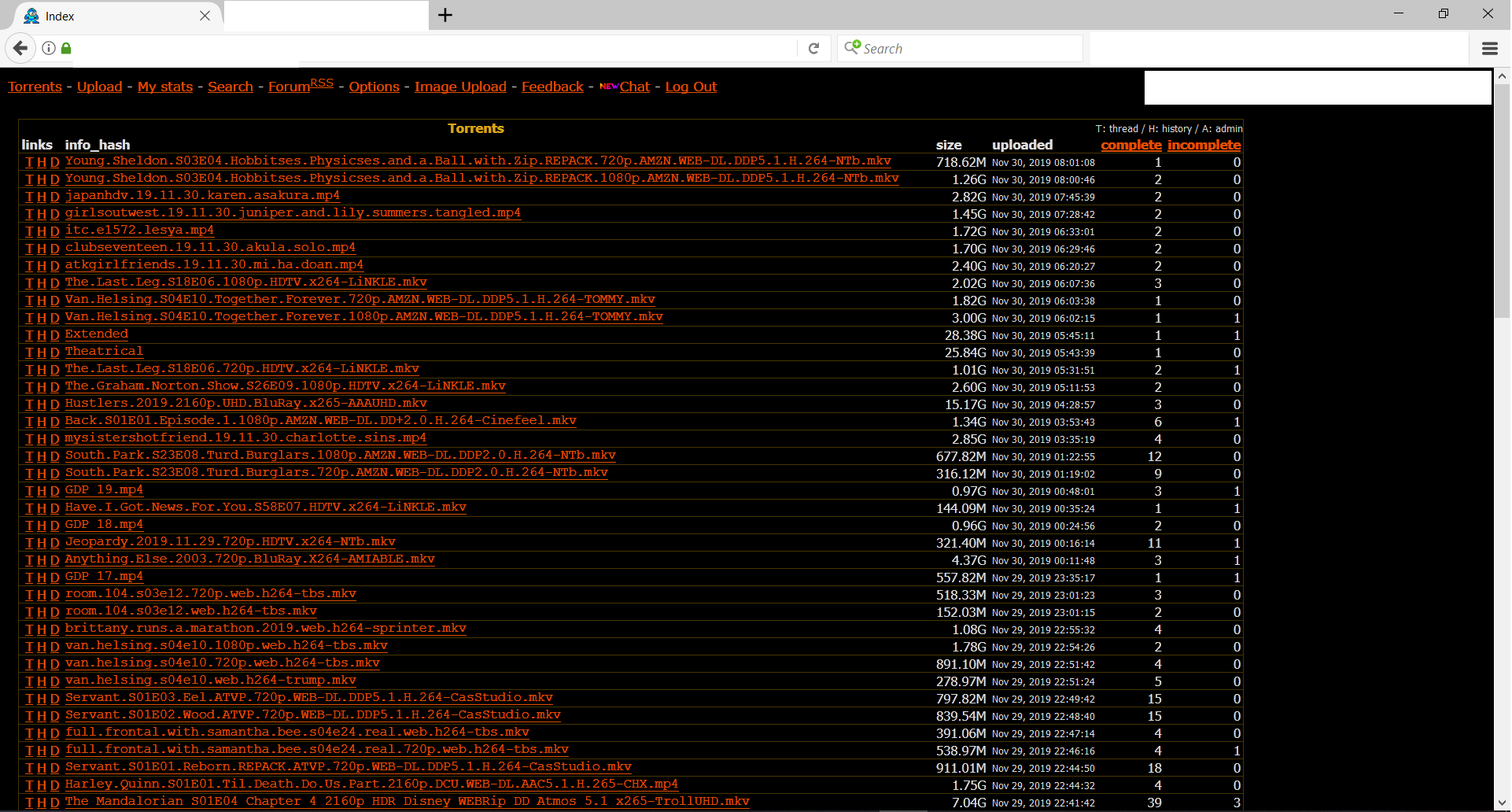The height and width of the screenshot is (812, 1512).
Task: Open room.104.s03e12.720p torrent link
Action: coord(210,594)
